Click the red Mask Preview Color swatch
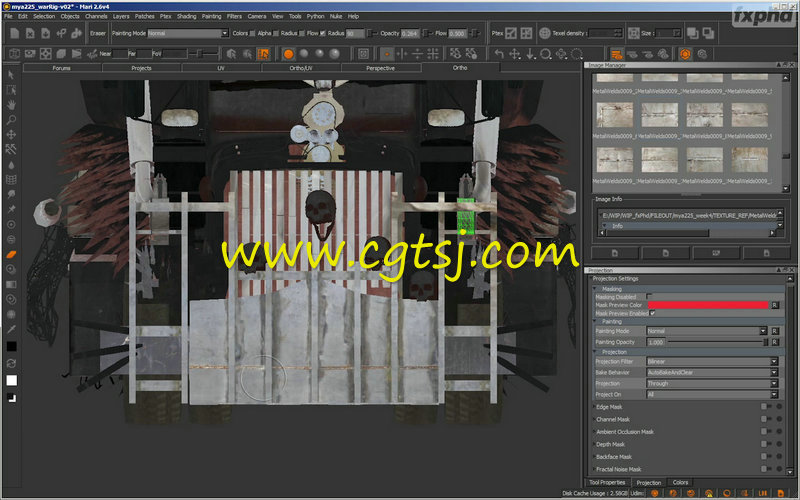 (x=708, y=305)
